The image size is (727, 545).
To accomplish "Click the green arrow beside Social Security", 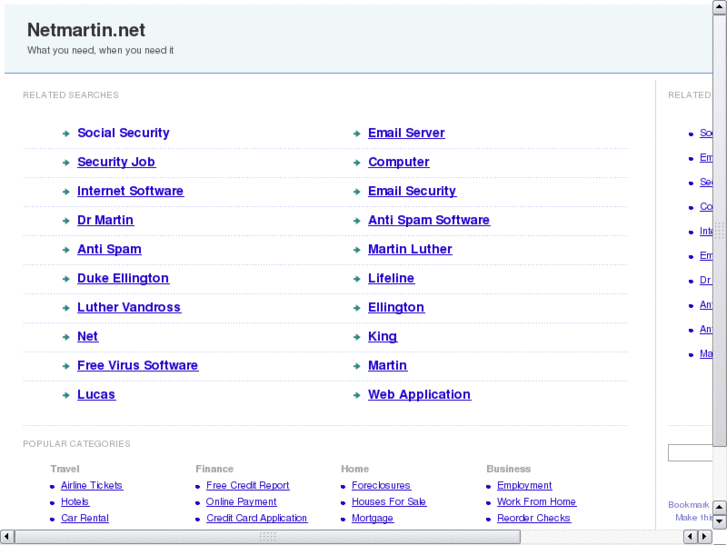I will [x=66, y=134].
